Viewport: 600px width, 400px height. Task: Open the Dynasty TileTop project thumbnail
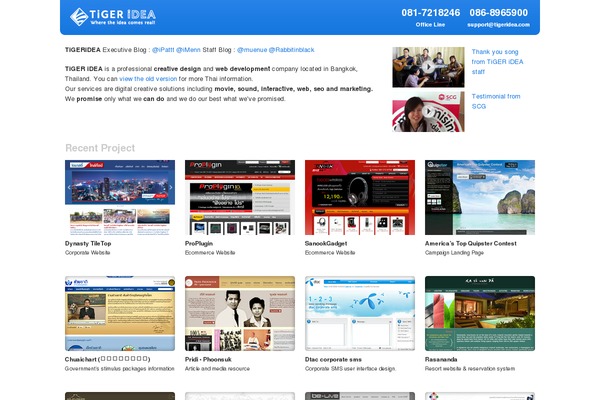120,198
